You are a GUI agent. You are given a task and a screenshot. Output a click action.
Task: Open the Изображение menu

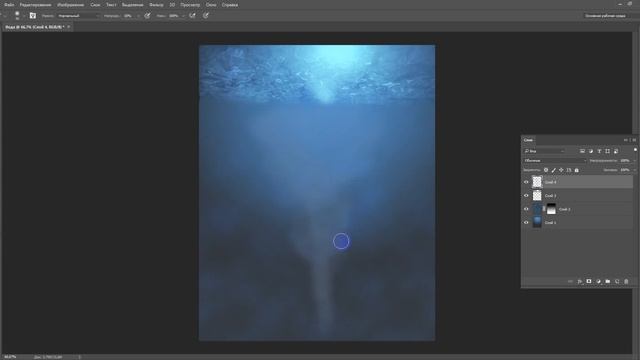[x=71, y=5]
